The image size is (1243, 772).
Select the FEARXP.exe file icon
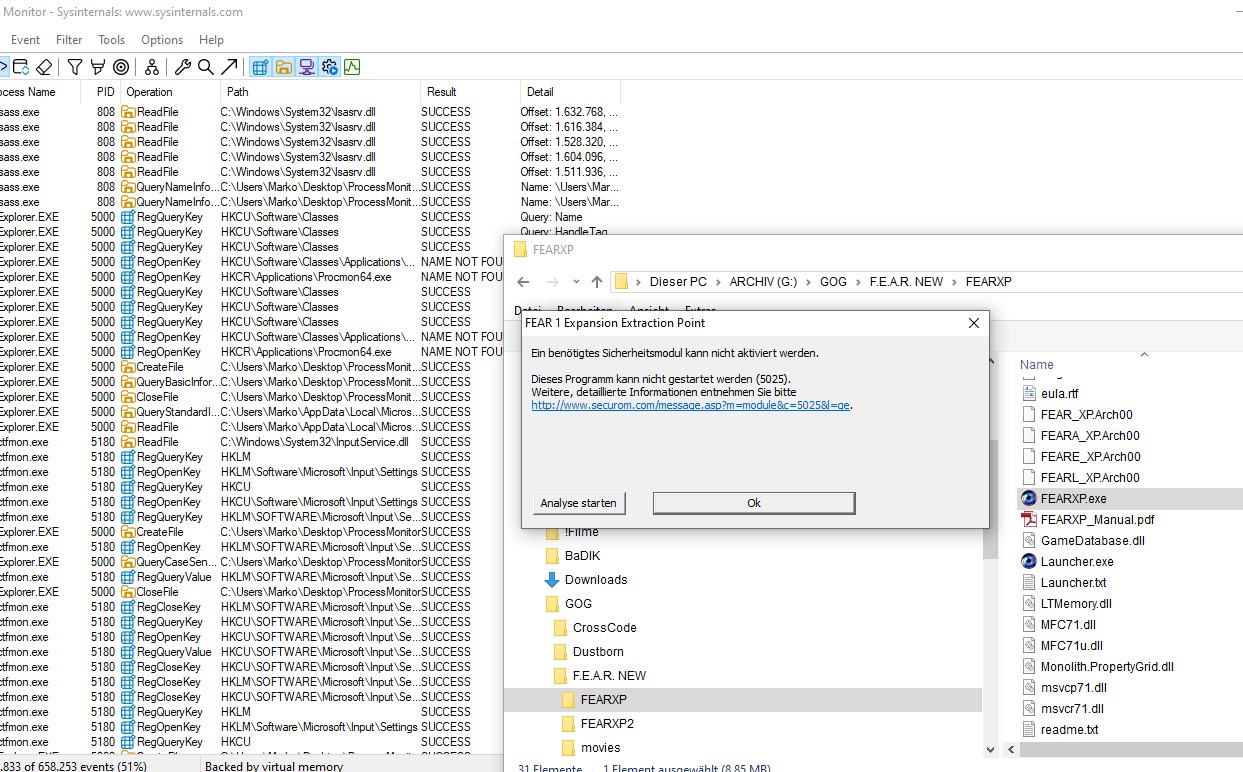pos(1028,498)
